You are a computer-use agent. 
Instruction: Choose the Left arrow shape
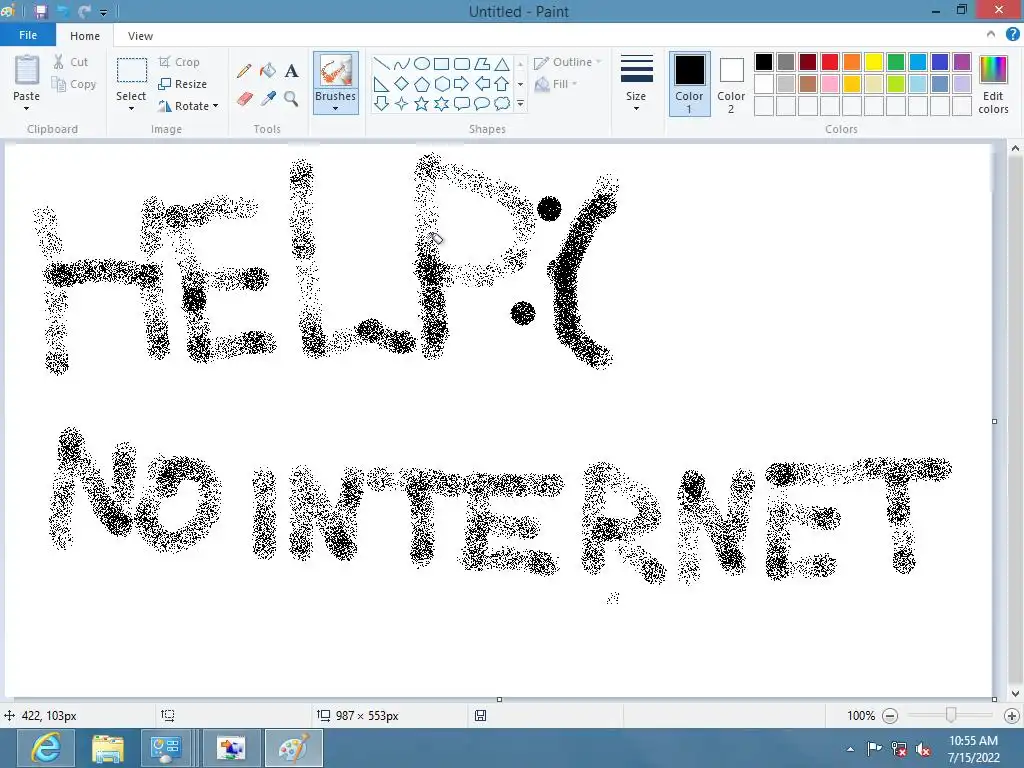pyautogui.click(x=482, y=84)
